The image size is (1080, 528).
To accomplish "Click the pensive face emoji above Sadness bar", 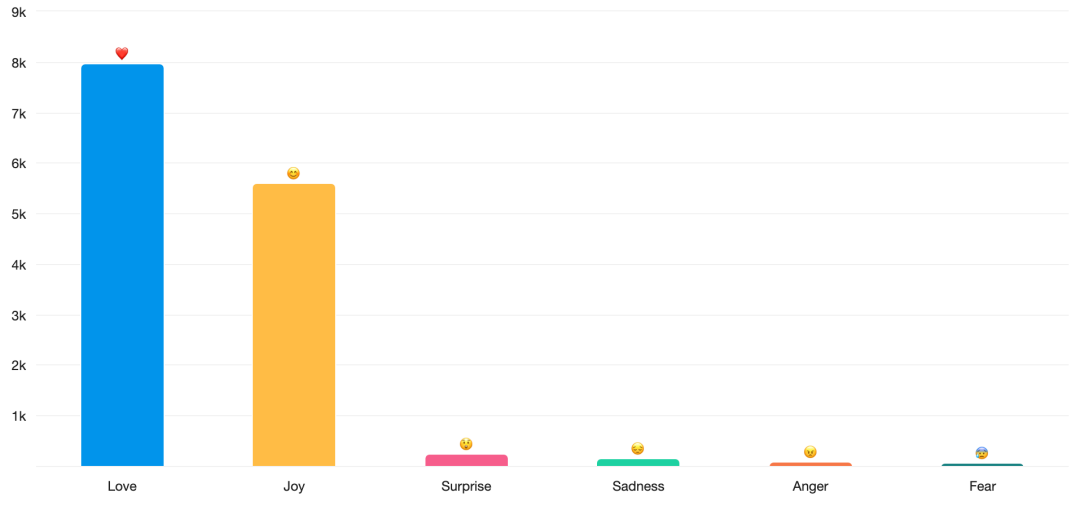I will tap(638, 449).
